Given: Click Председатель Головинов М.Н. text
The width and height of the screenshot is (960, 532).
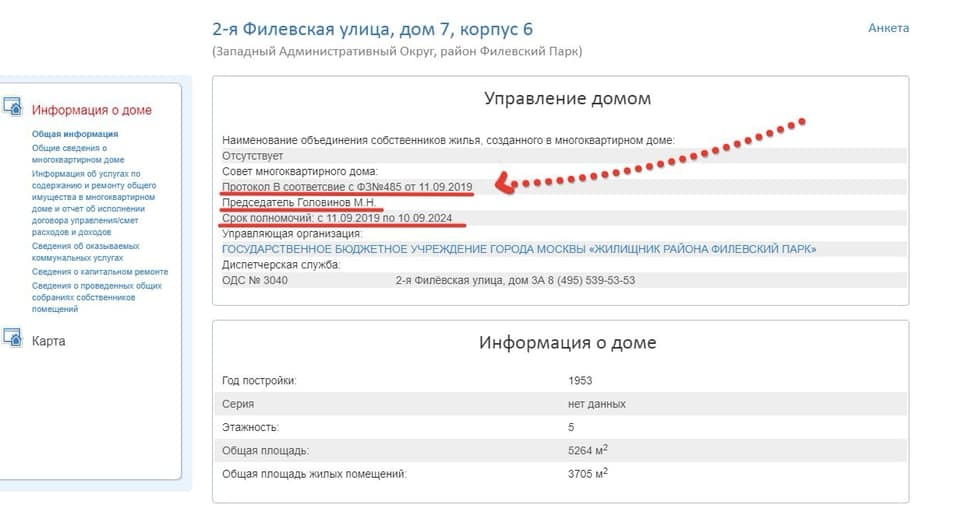Looking at the screenshot, I should [299, 203].
